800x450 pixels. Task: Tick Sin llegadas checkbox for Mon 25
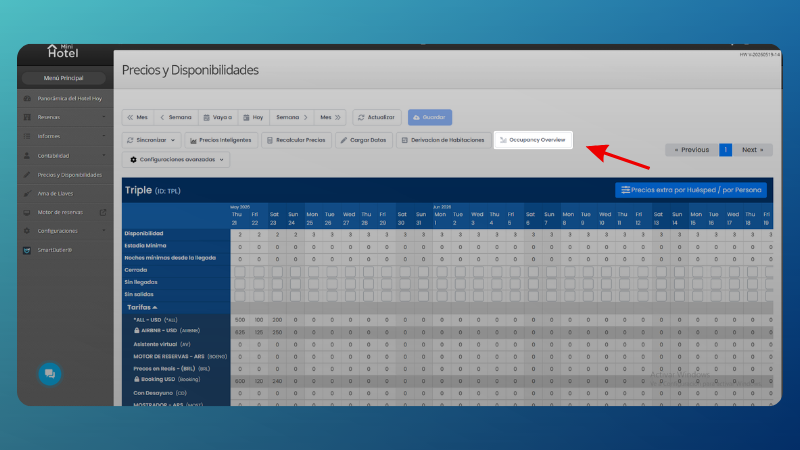pos(313,284)
